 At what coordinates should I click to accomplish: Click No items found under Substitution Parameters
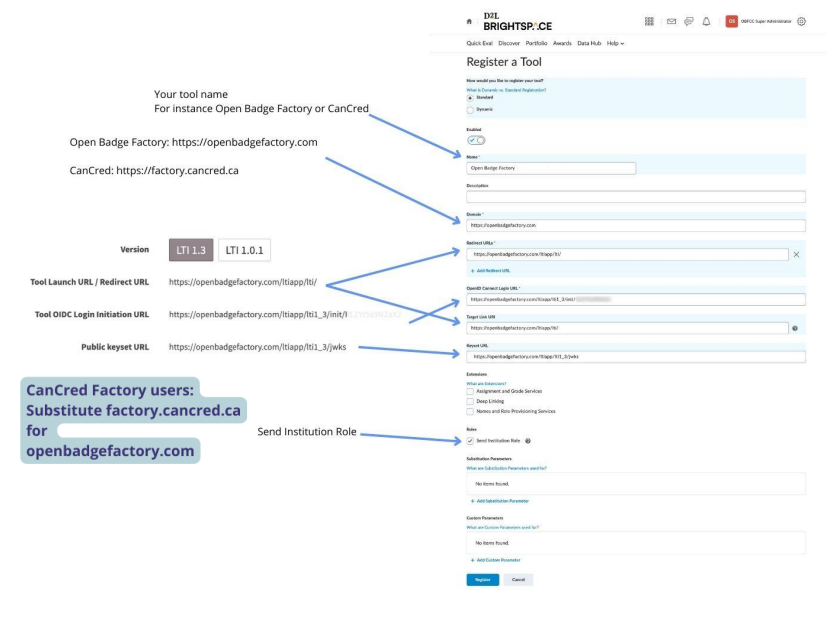tap(492, 484)
